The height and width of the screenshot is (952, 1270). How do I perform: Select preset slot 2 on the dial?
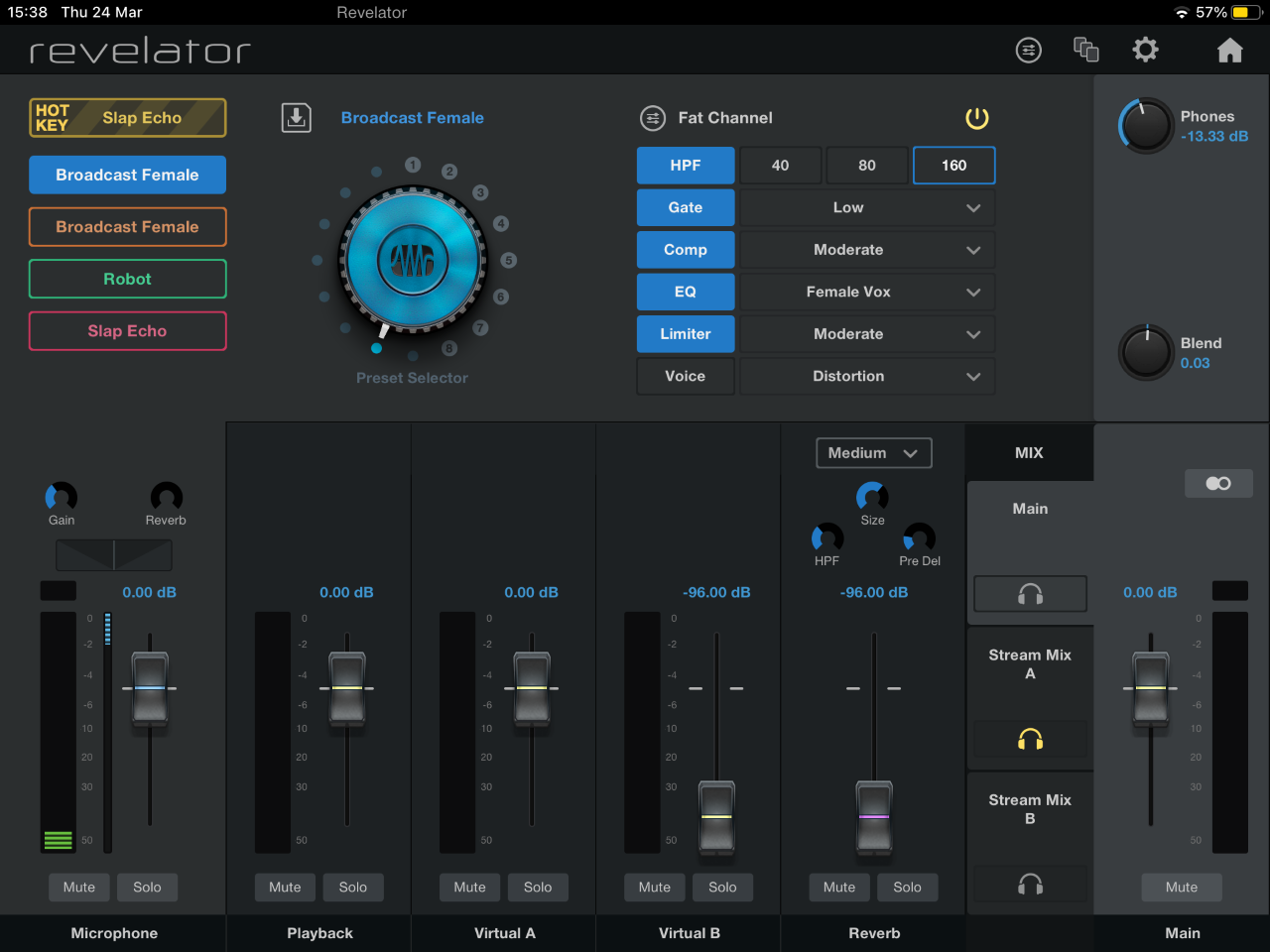coord(449,172)
